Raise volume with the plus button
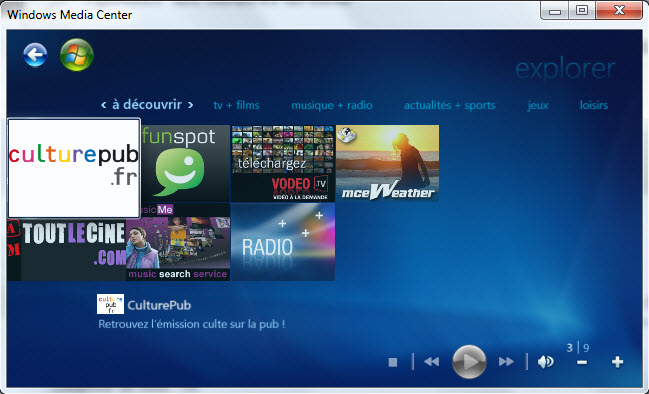The height and width of the screenshot is (394, 649). 618,362
